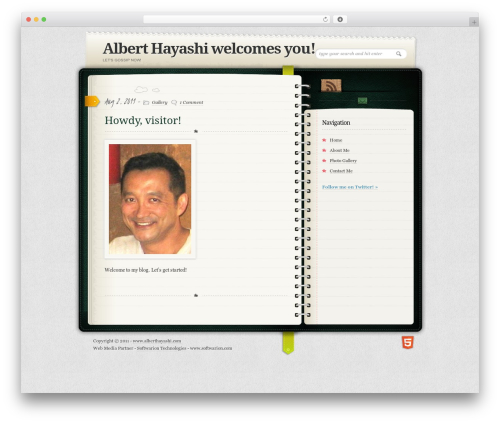The image size is (500, 423).
Task: Click the portrait photo thumbnail
Action: pos(150,199)
